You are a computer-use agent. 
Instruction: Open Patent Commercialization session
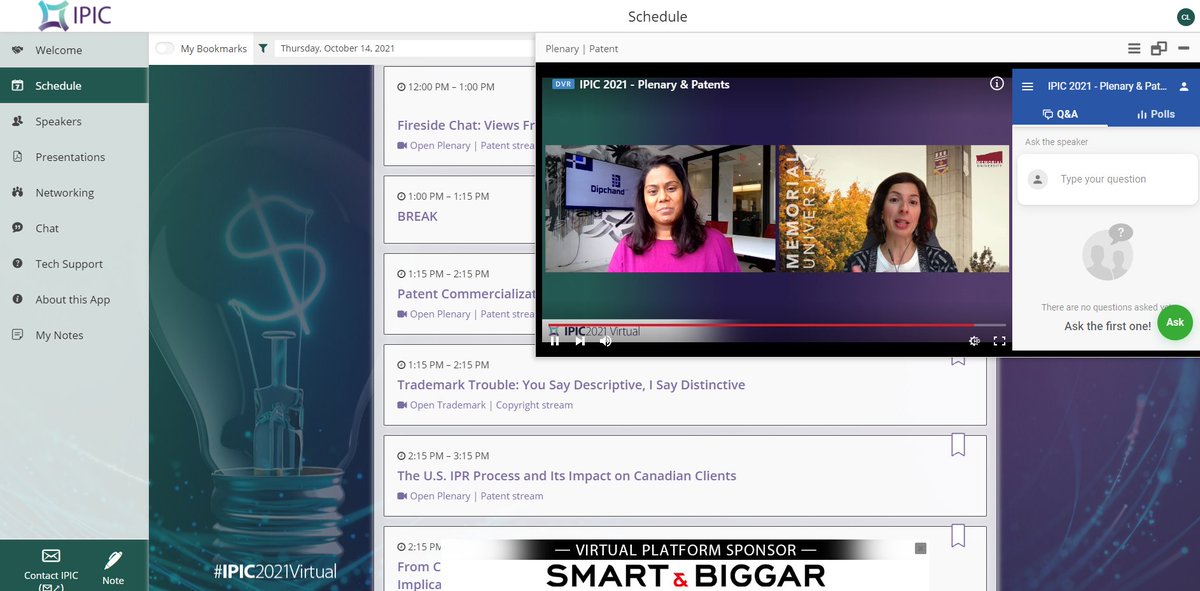(466, 294)
